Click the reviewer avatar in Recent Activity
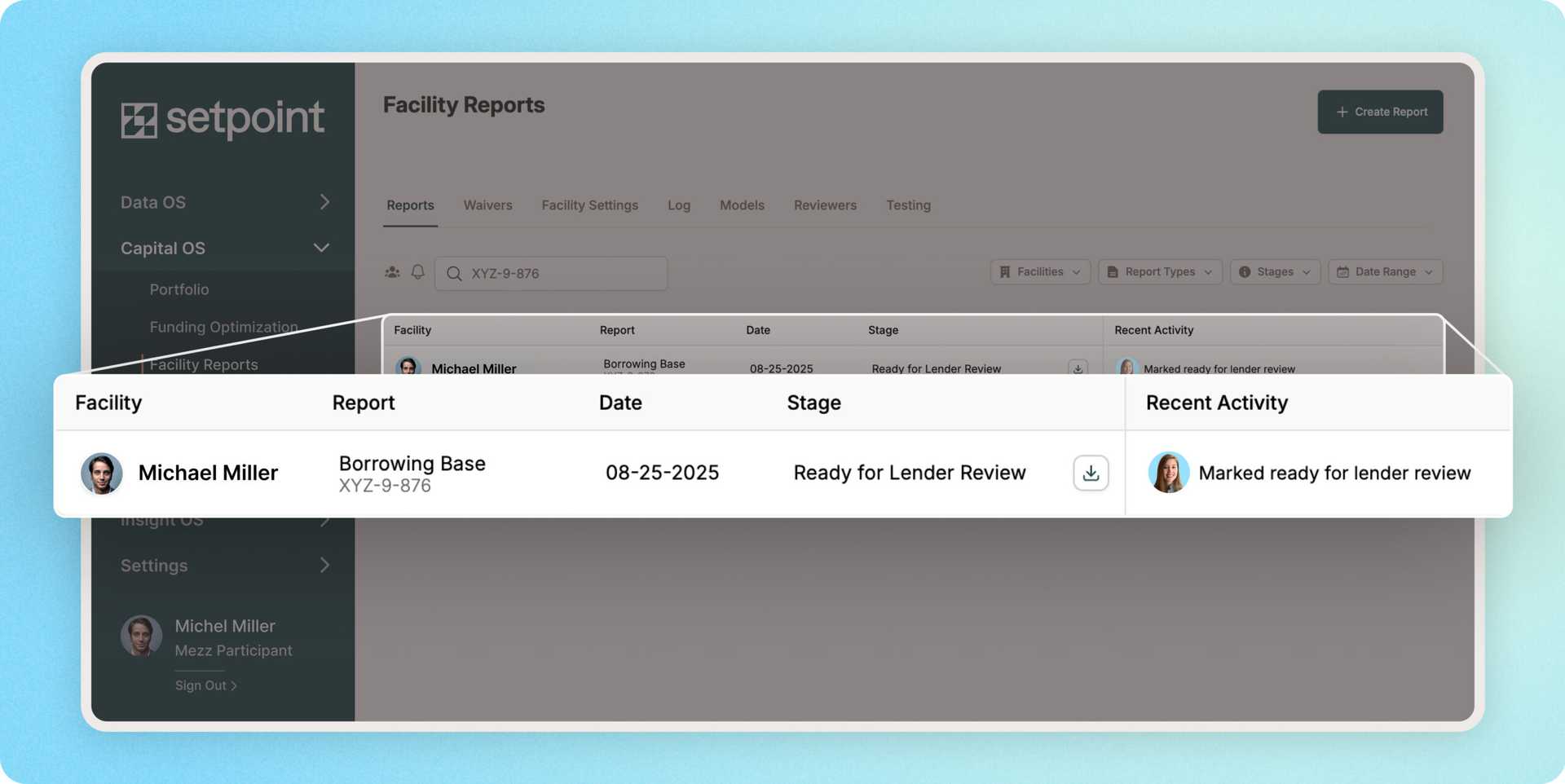Image resolution: width=1565 pixels, height=784 pixels. (x=1168, y=473)
